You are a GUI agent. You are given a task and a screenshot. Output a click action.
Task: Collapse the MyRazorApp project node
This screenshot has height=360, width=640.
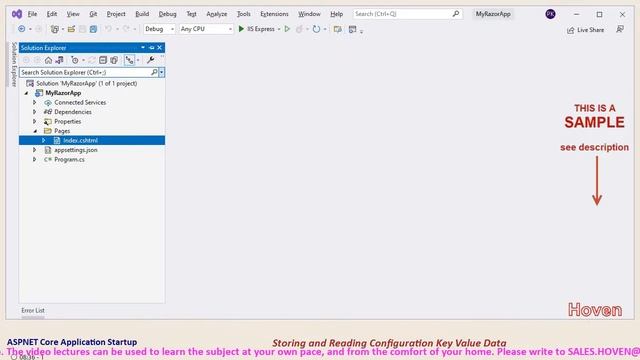pos(27,93)
